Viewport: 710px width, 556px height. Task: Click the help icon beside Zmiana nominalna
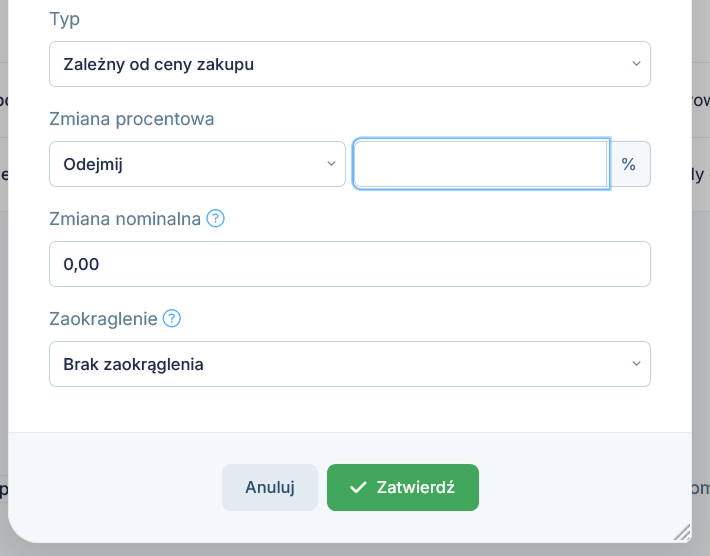pos(216,219)
